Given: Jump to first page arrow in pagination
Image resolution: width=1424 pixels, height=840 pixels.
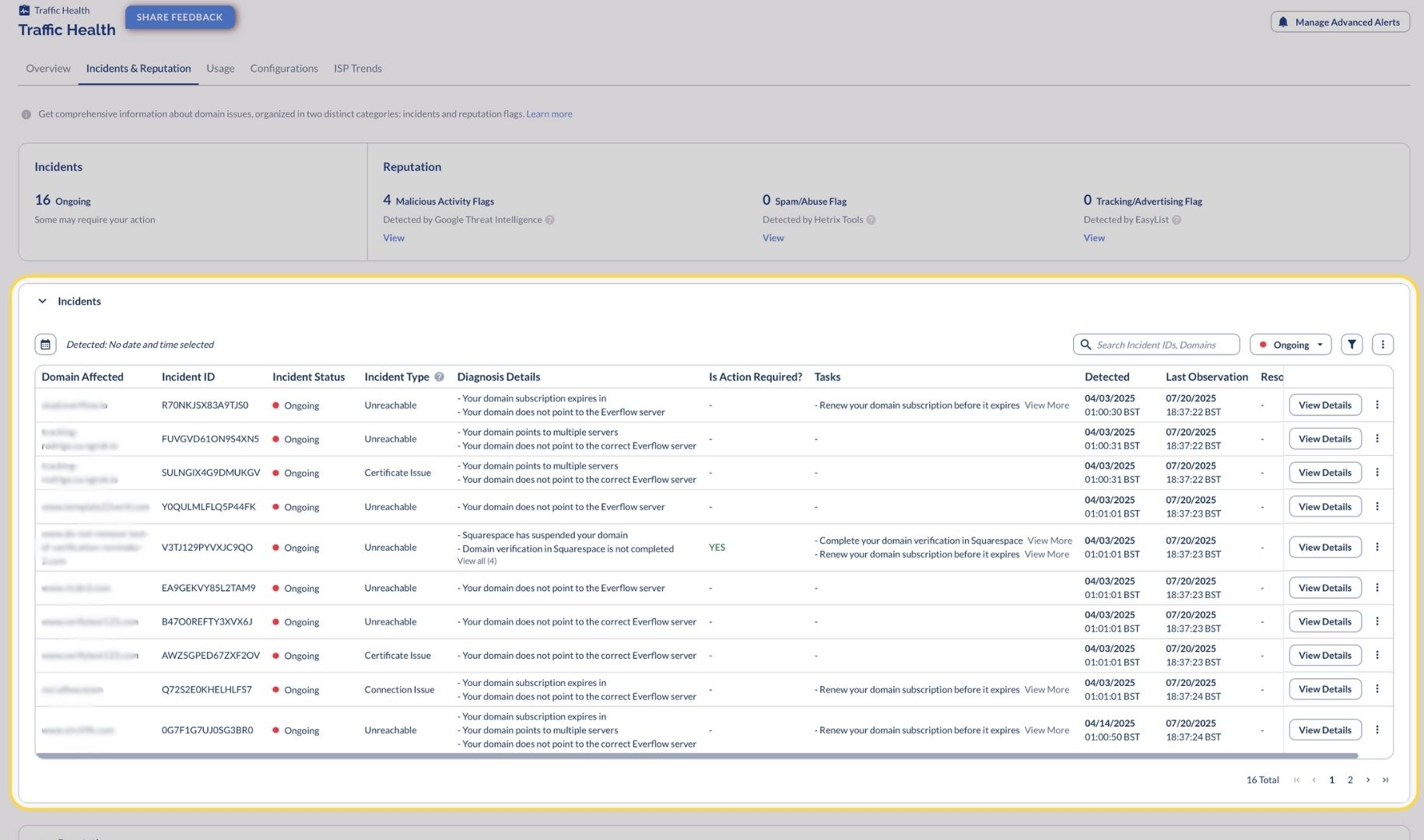Looking at the screenshot, I should click(1296, 780).
